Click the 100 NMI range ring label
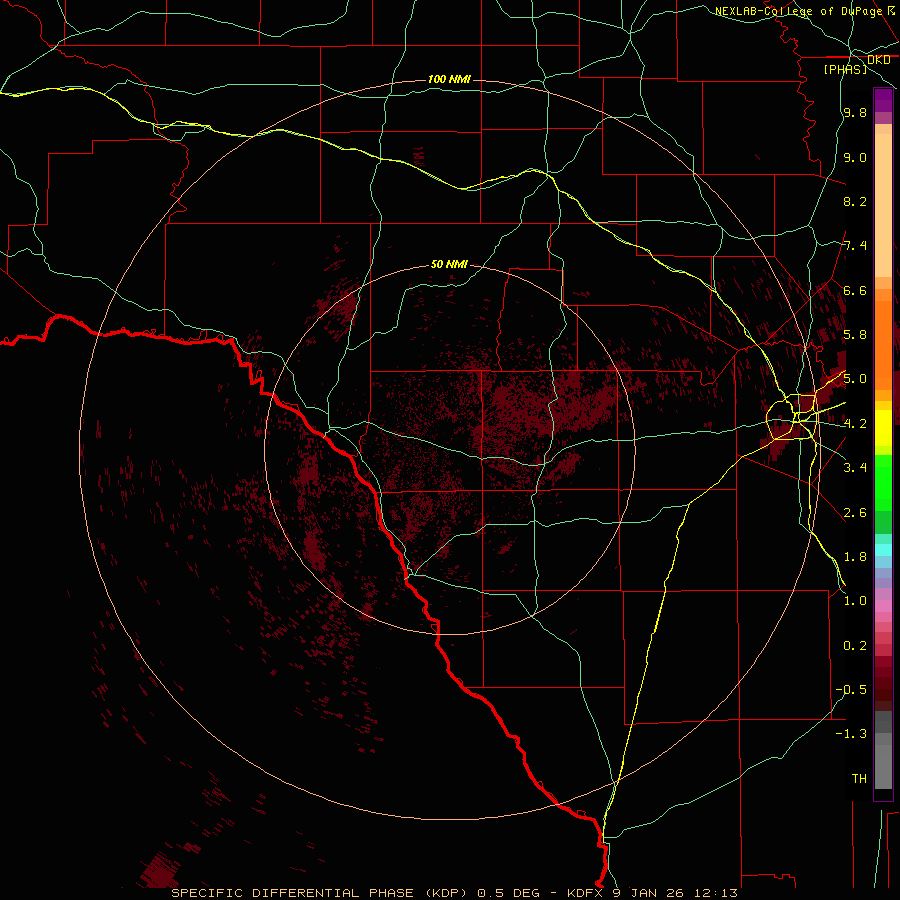The image size is (900, 900). 449,79
